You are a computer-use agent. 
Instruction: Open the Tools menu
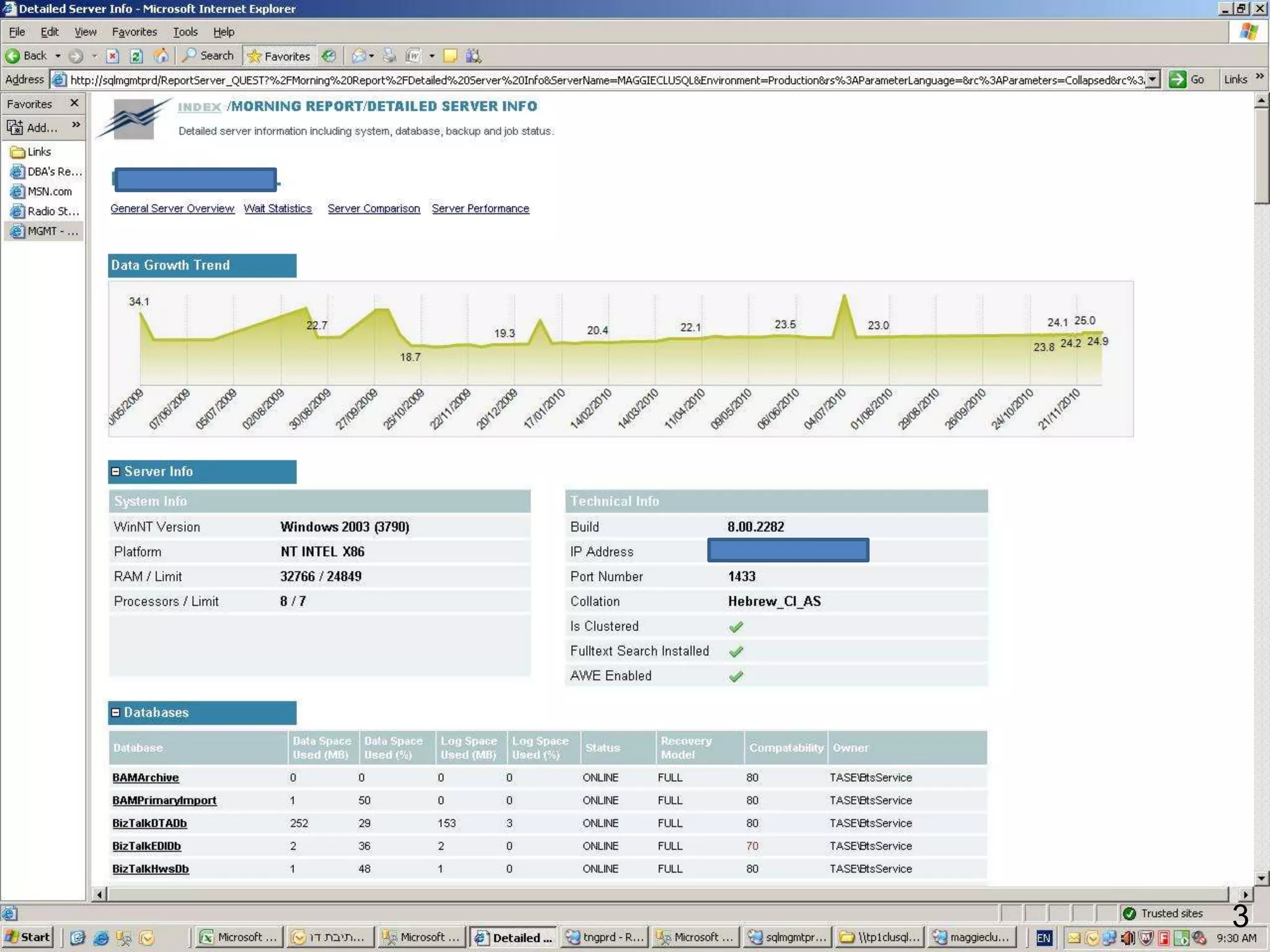tap(185, 32)
